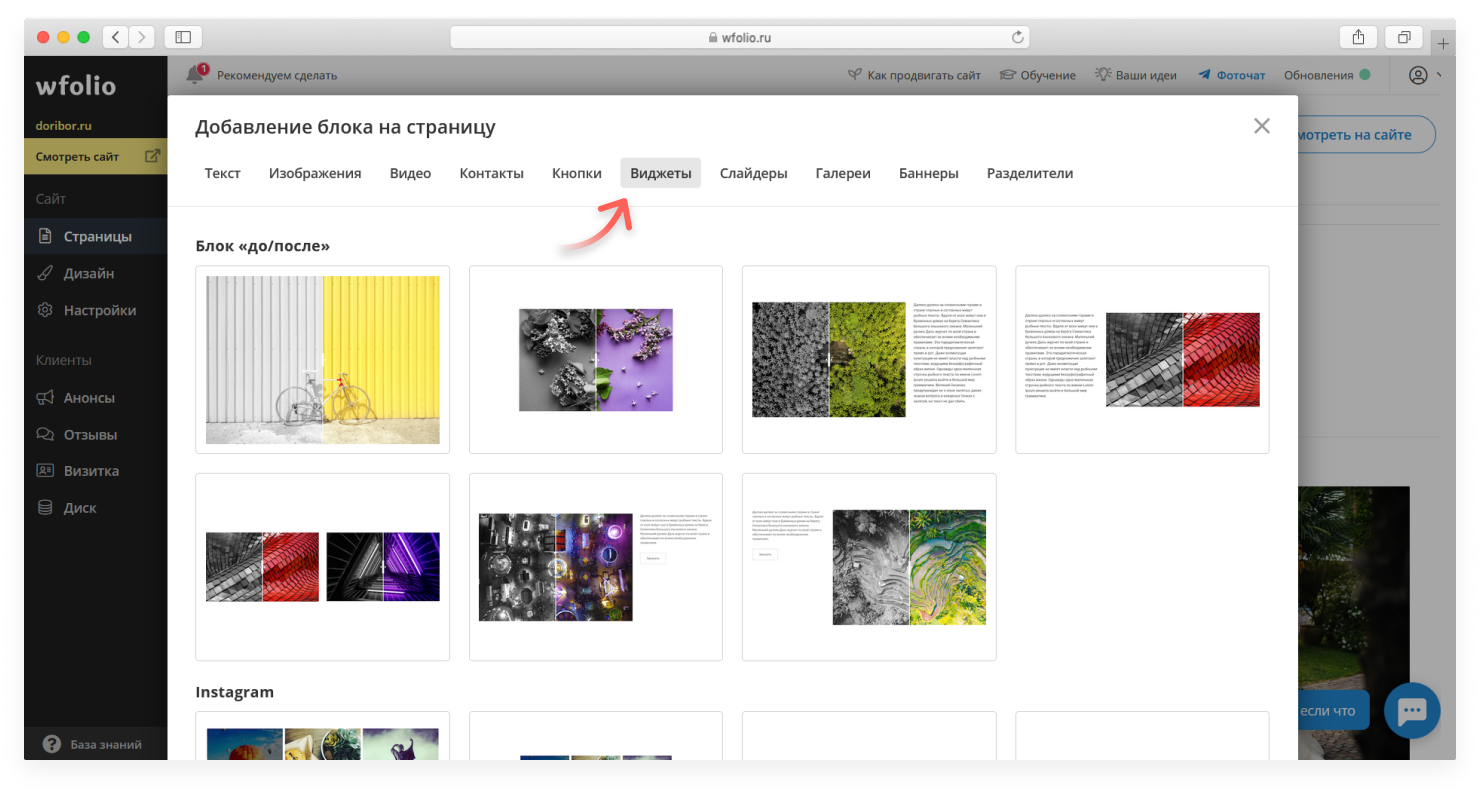Choose red architecture block with text left
The width and height of the screenshot is (1480, 798).
[1142, 359]
